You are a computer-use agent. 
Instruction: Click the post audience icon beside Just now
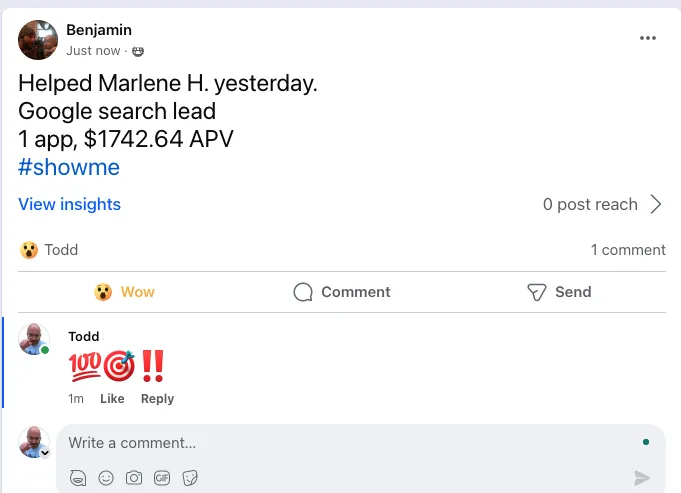138,51
